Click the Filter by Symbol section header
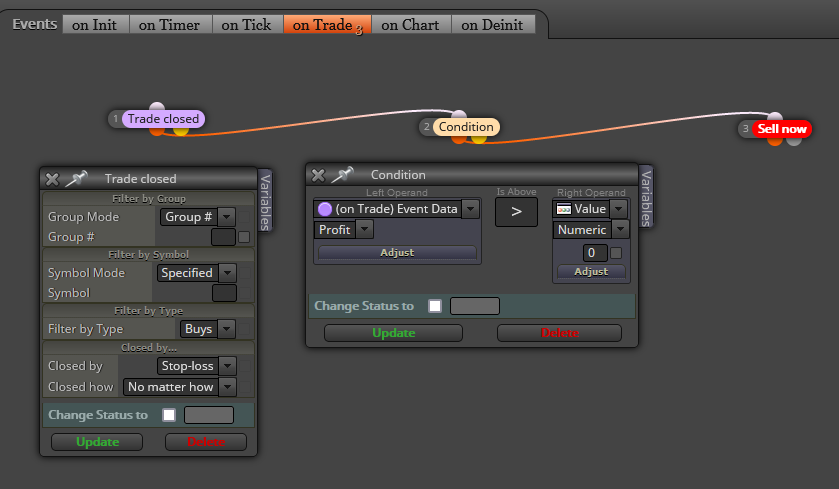The height and width of the screenshot is (489, 839). 149,255
